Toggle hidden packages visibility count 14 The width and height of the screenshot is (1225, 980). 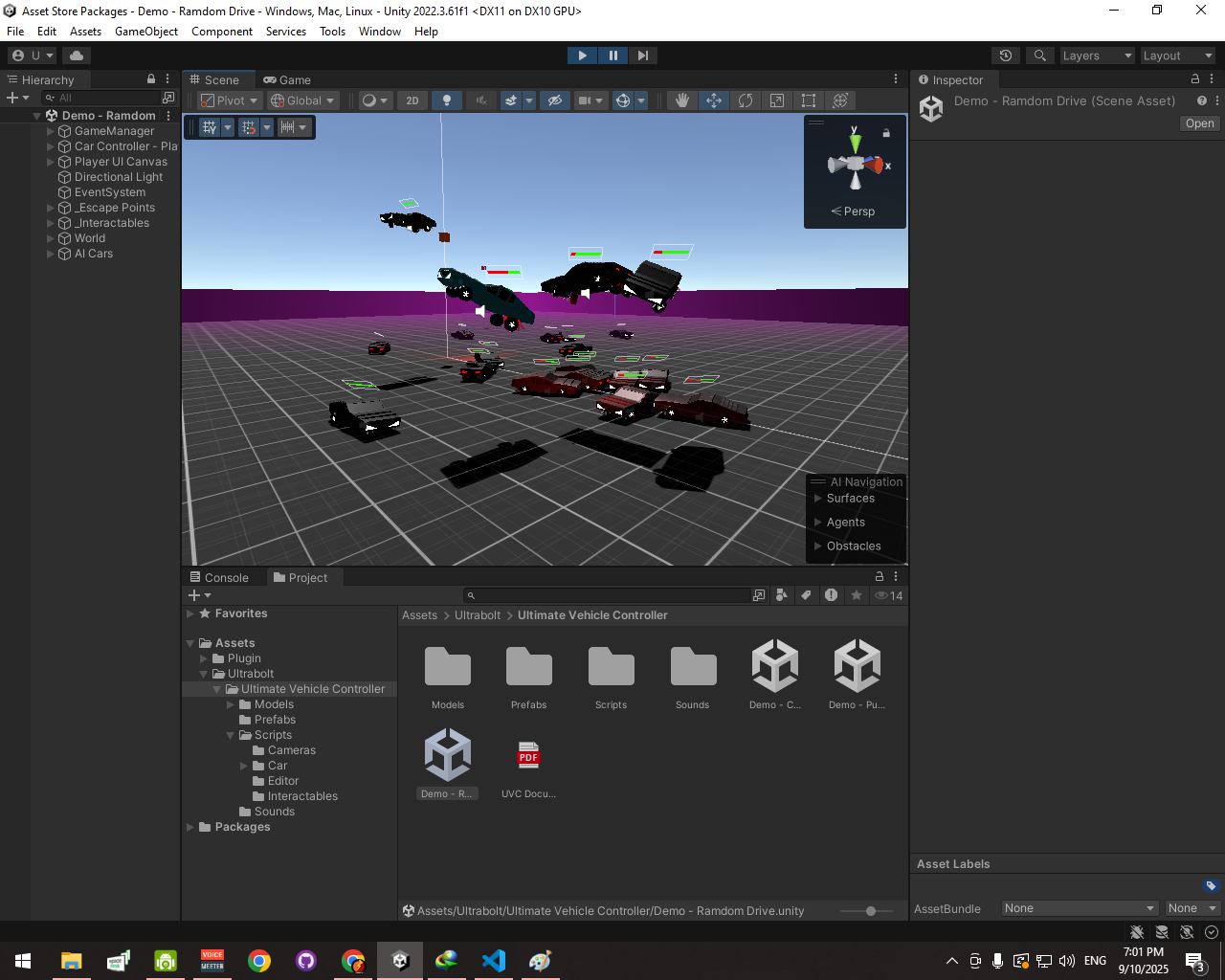[x=888, y=595]
